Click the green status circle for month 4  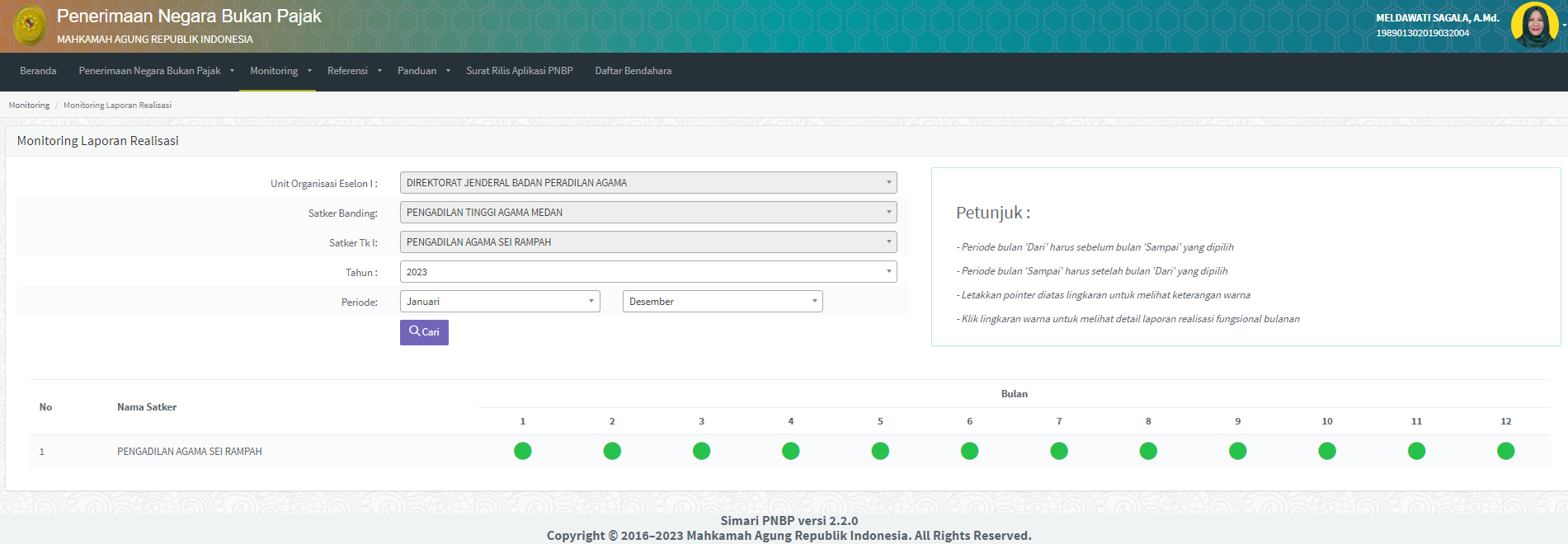pos(790,451)
